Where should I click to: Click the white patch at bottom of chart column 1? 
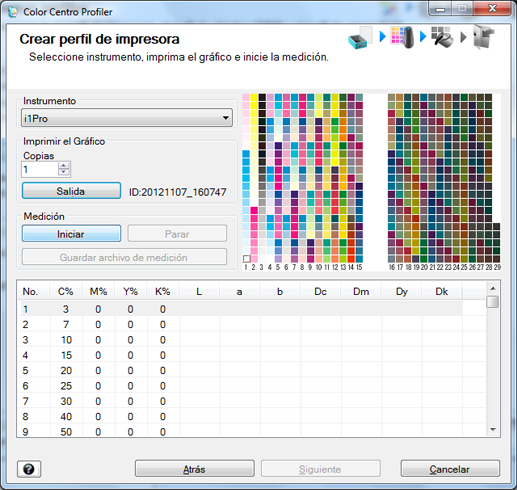click(x=246, y=258)
